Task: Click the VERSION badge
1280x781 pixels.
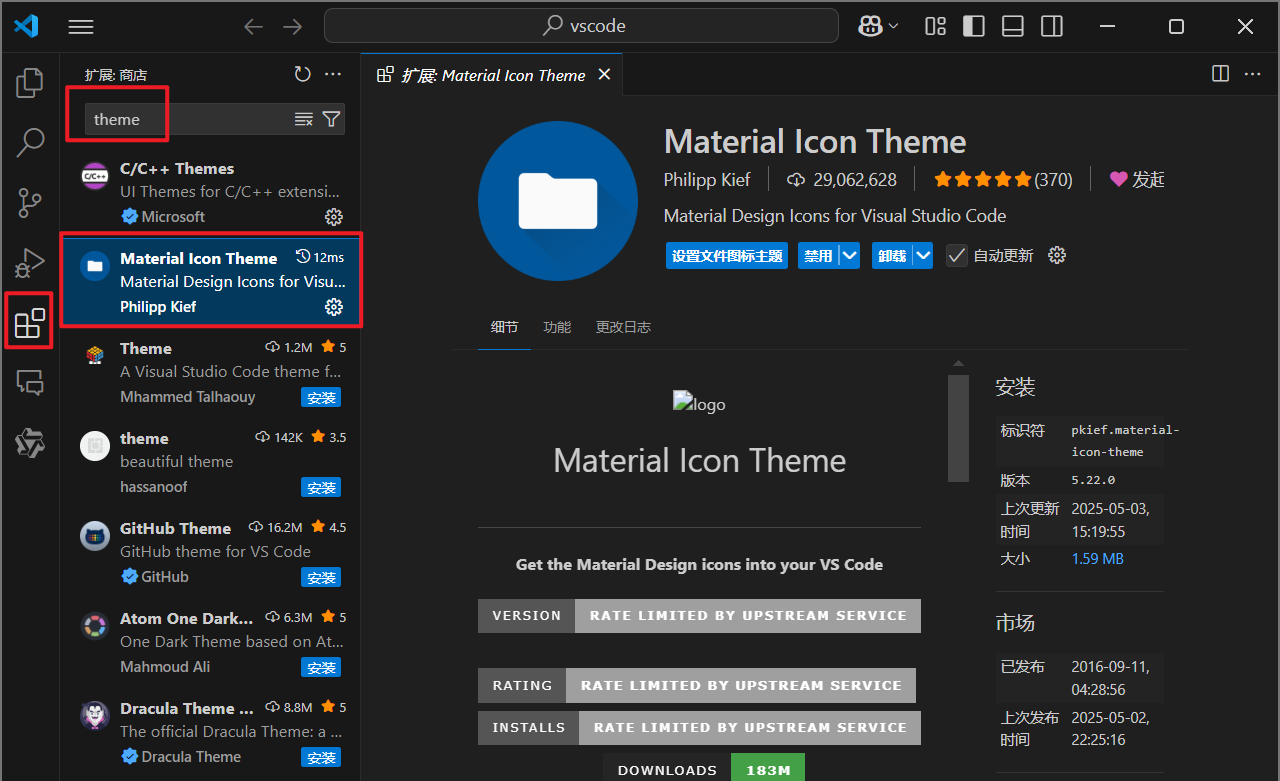Action: point(699,616)
